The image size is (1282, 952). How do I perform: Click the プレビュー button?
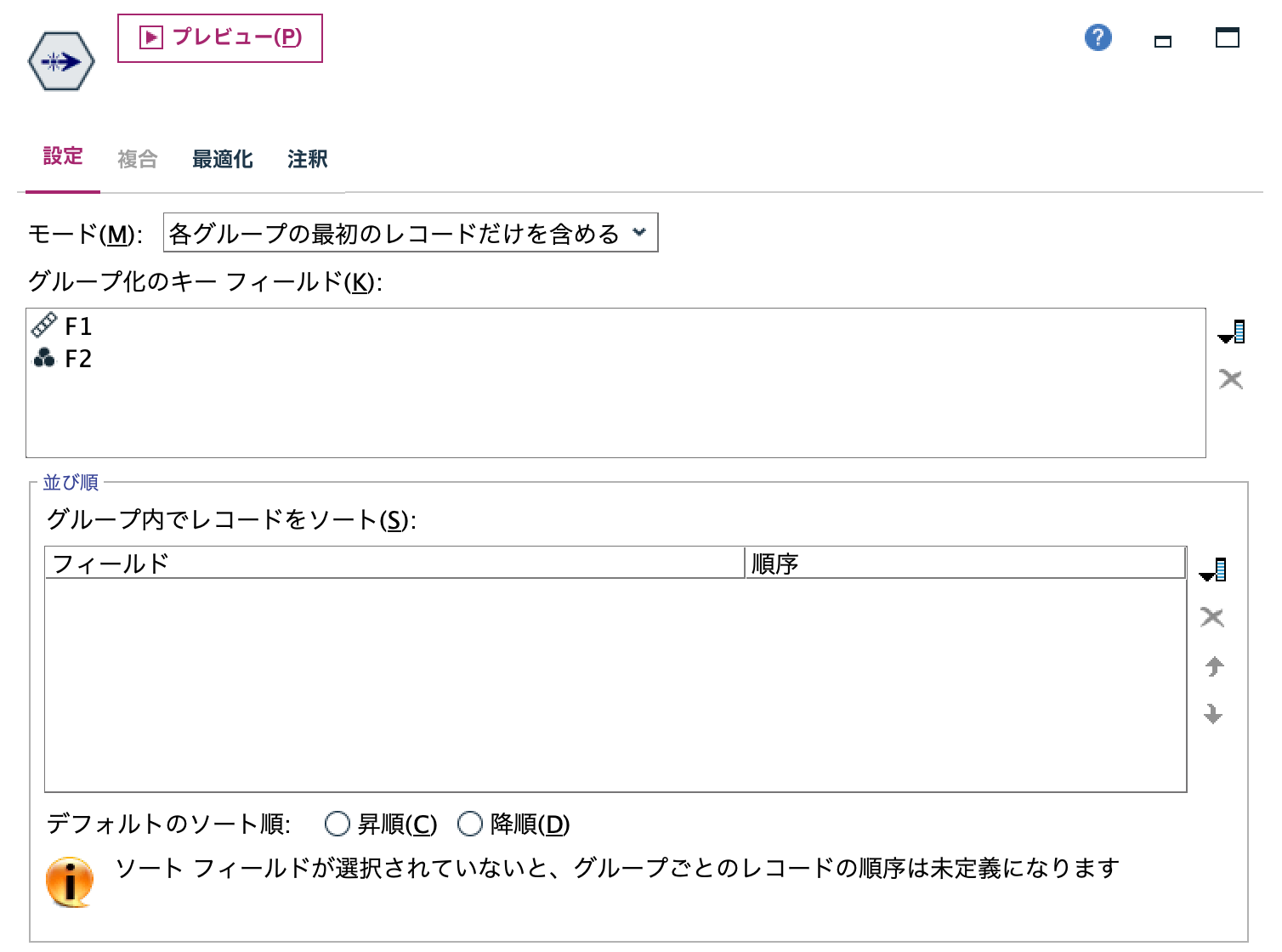(x=219, y=37)
